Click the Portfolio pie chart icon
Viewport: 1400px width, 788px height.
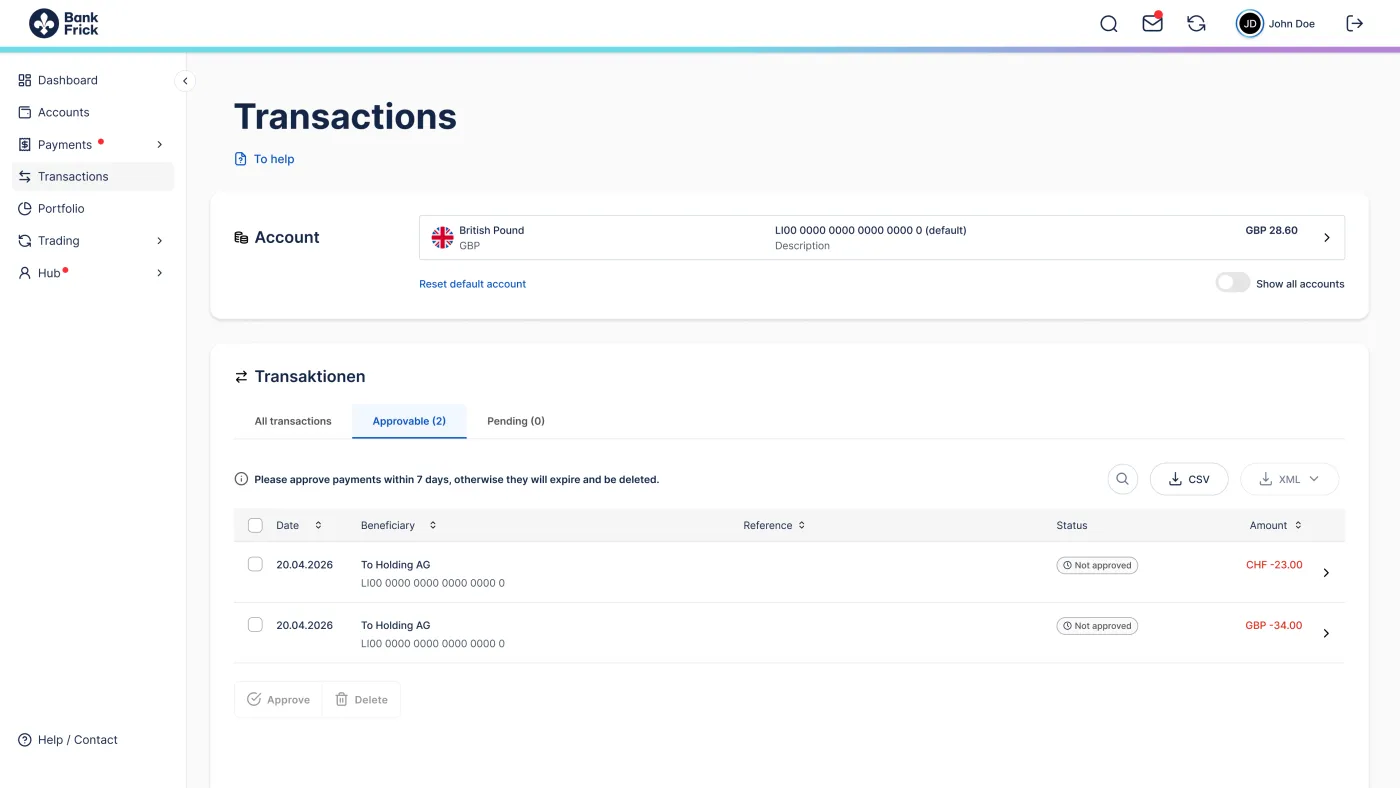click(25, 209)
